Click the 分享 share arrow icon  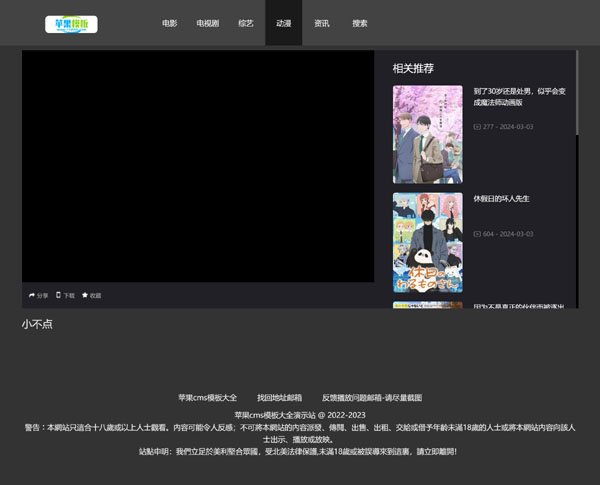pos(32,296)
